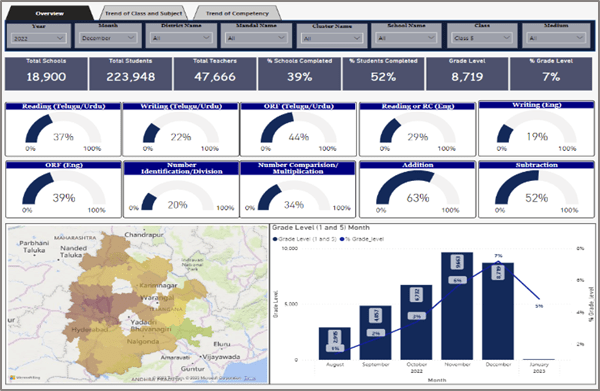
Task: Click the Hyderabad label on the map
Action: tap(90, 329)
